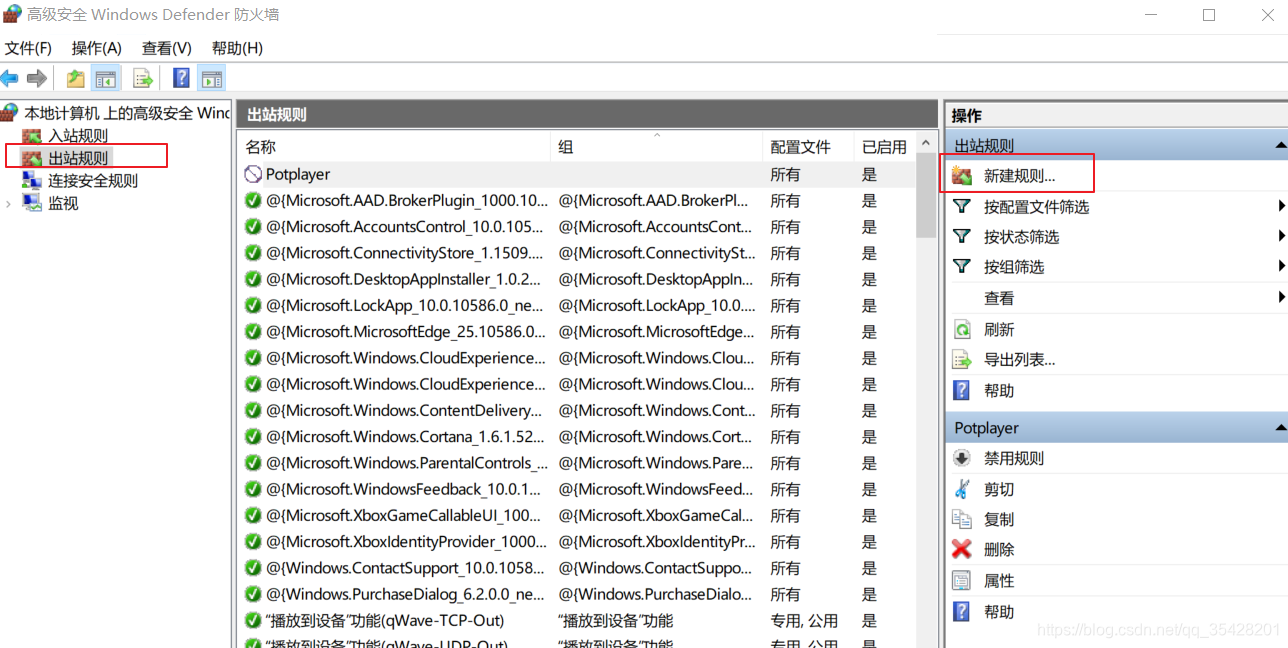
Task: Click 属性 in the Potplayer actions section
Action: 999,580
